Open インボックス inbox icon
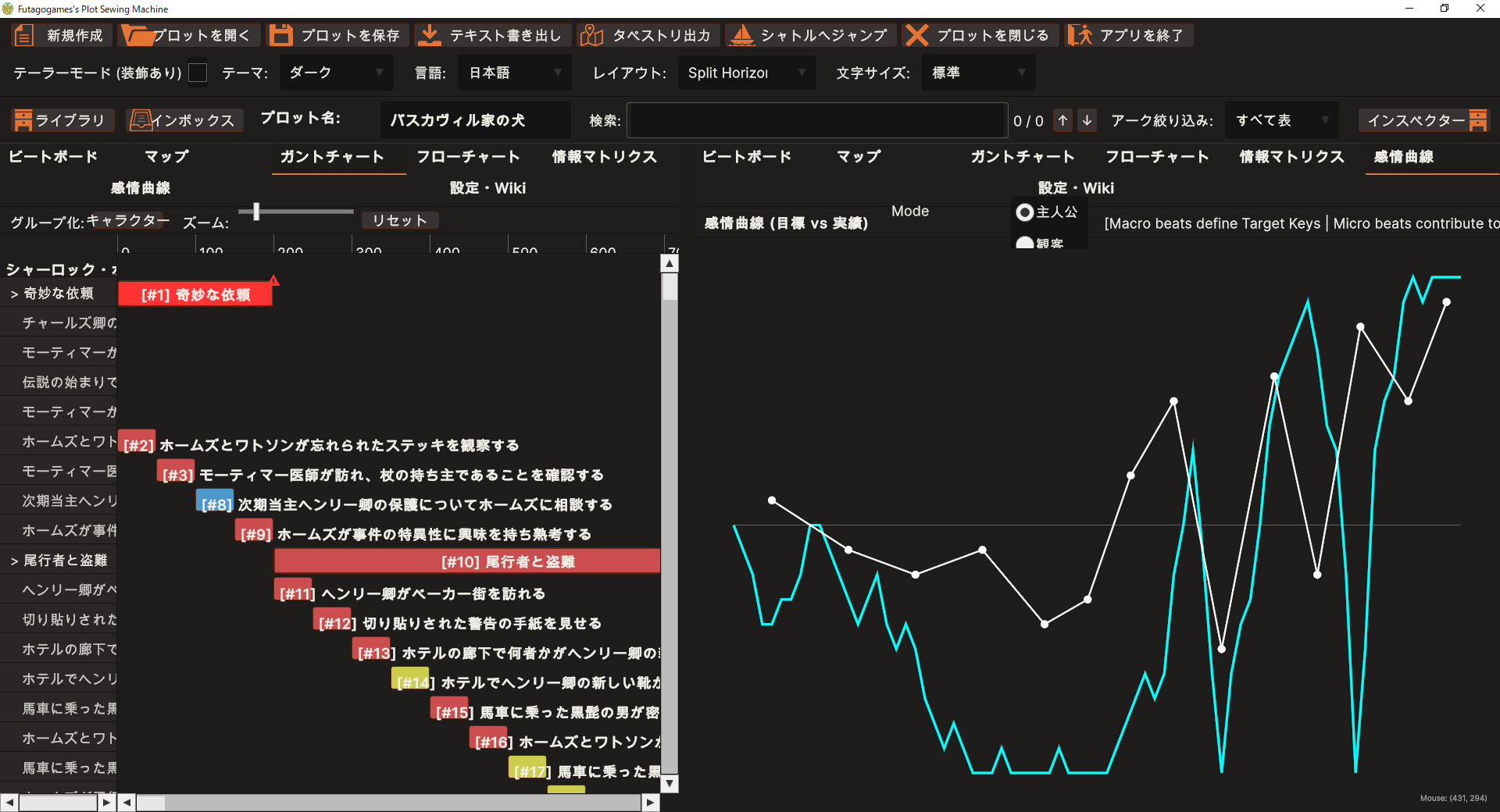The image size is (1500, 812). [x=141, y=120]
